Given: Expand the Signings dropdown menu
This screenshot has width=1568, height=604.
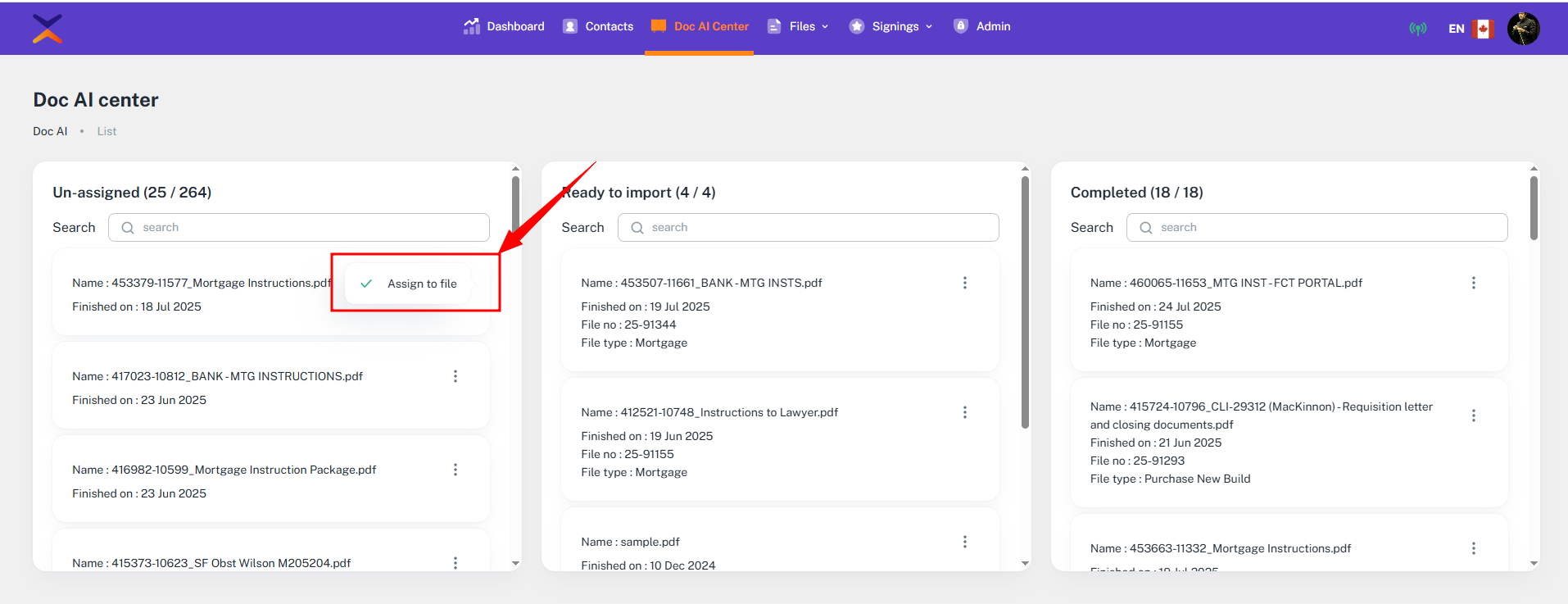Looking at the screenshot, I should tap(891, 26).
